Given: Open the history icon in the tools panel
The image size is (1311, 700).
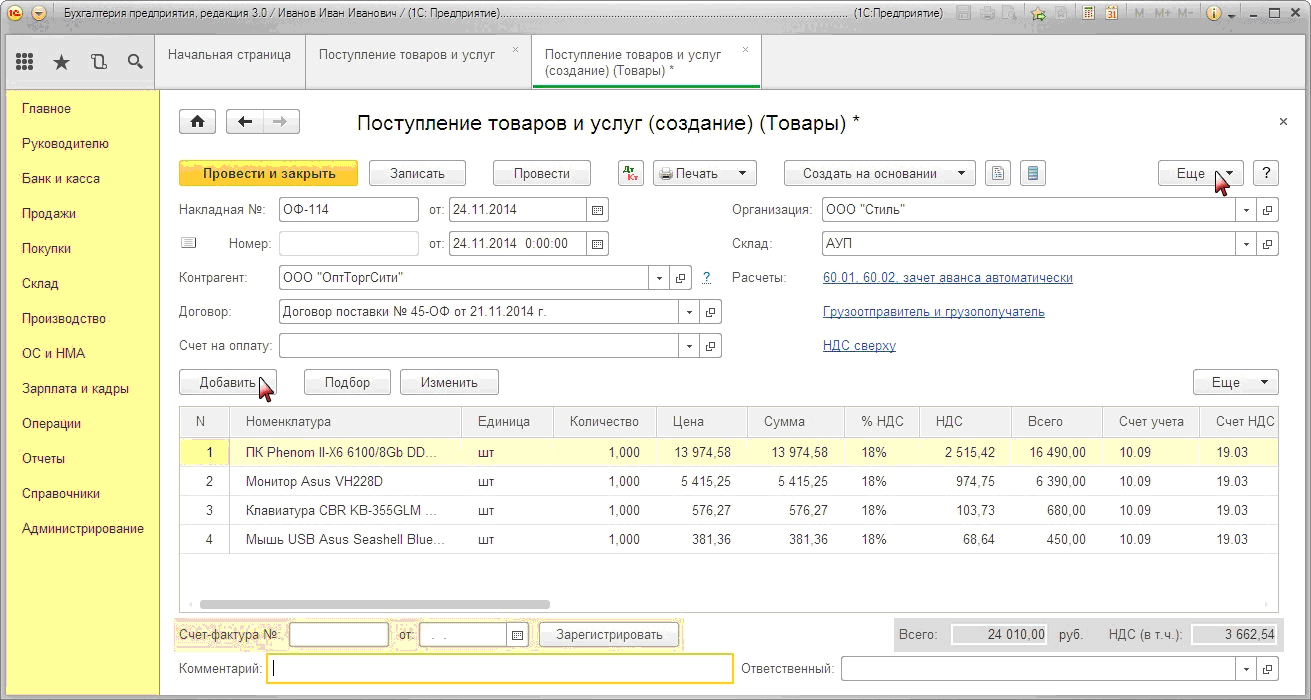Looking at the screenshot, I should [98, 62].
